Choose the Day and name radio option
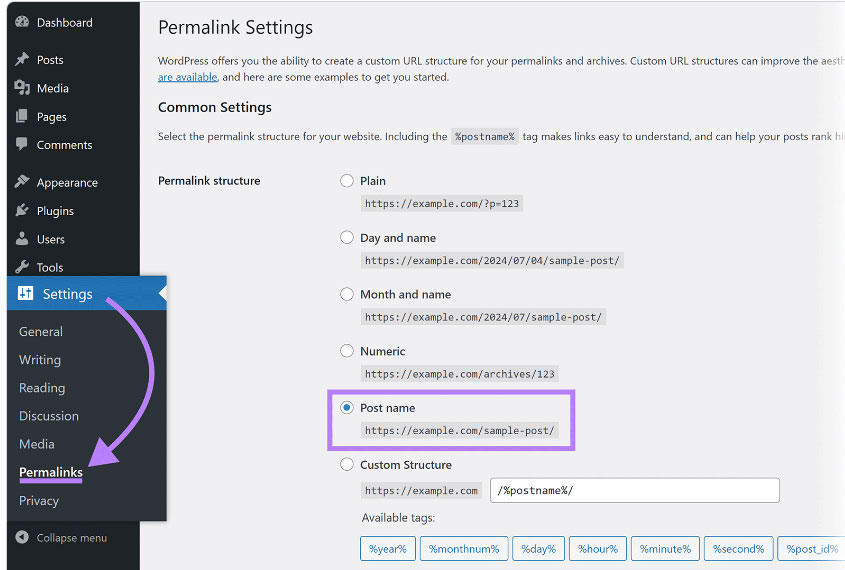 [x=347, y=238]
